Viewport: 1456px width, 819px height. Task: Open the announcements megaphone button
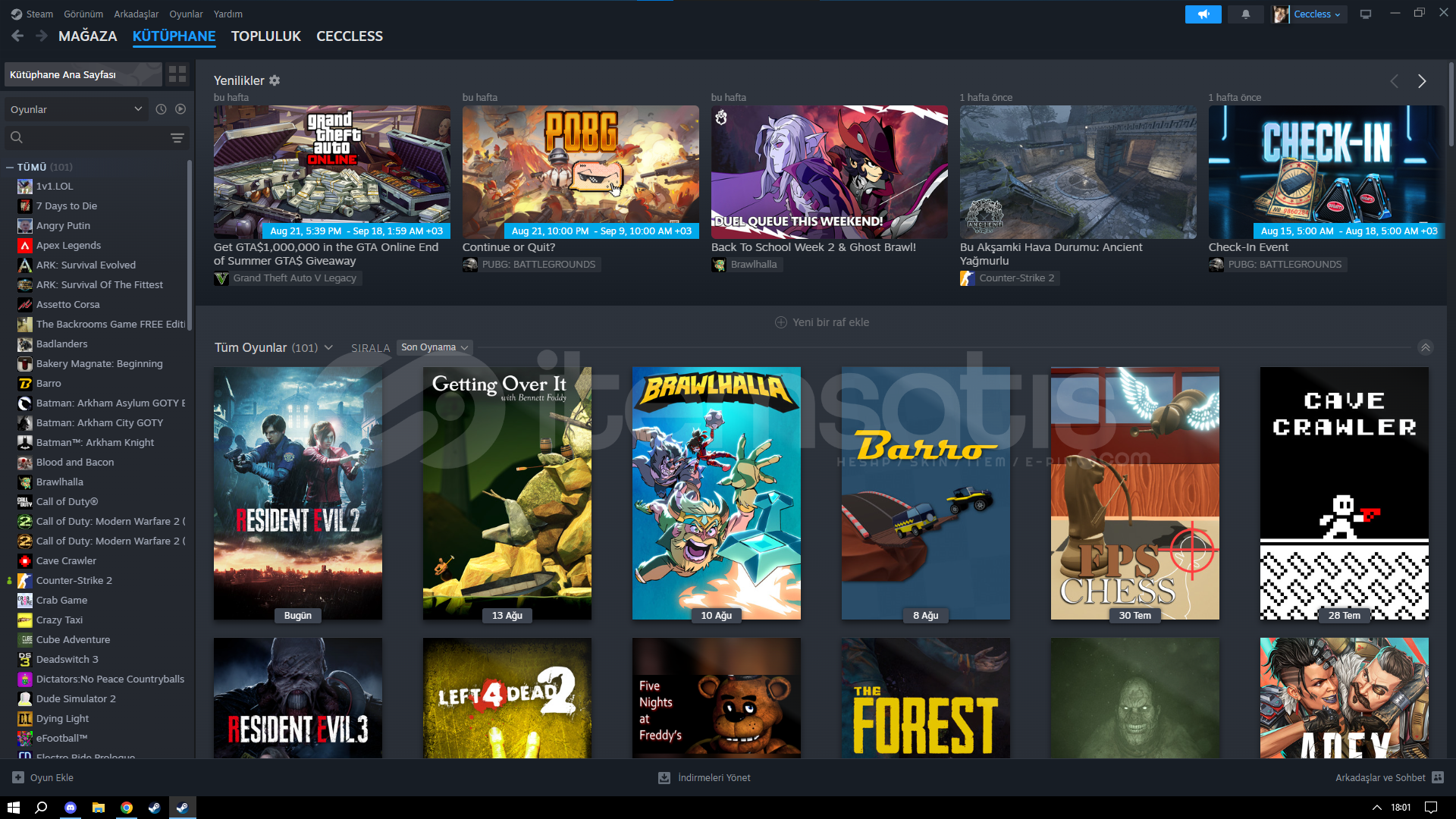1203,14
